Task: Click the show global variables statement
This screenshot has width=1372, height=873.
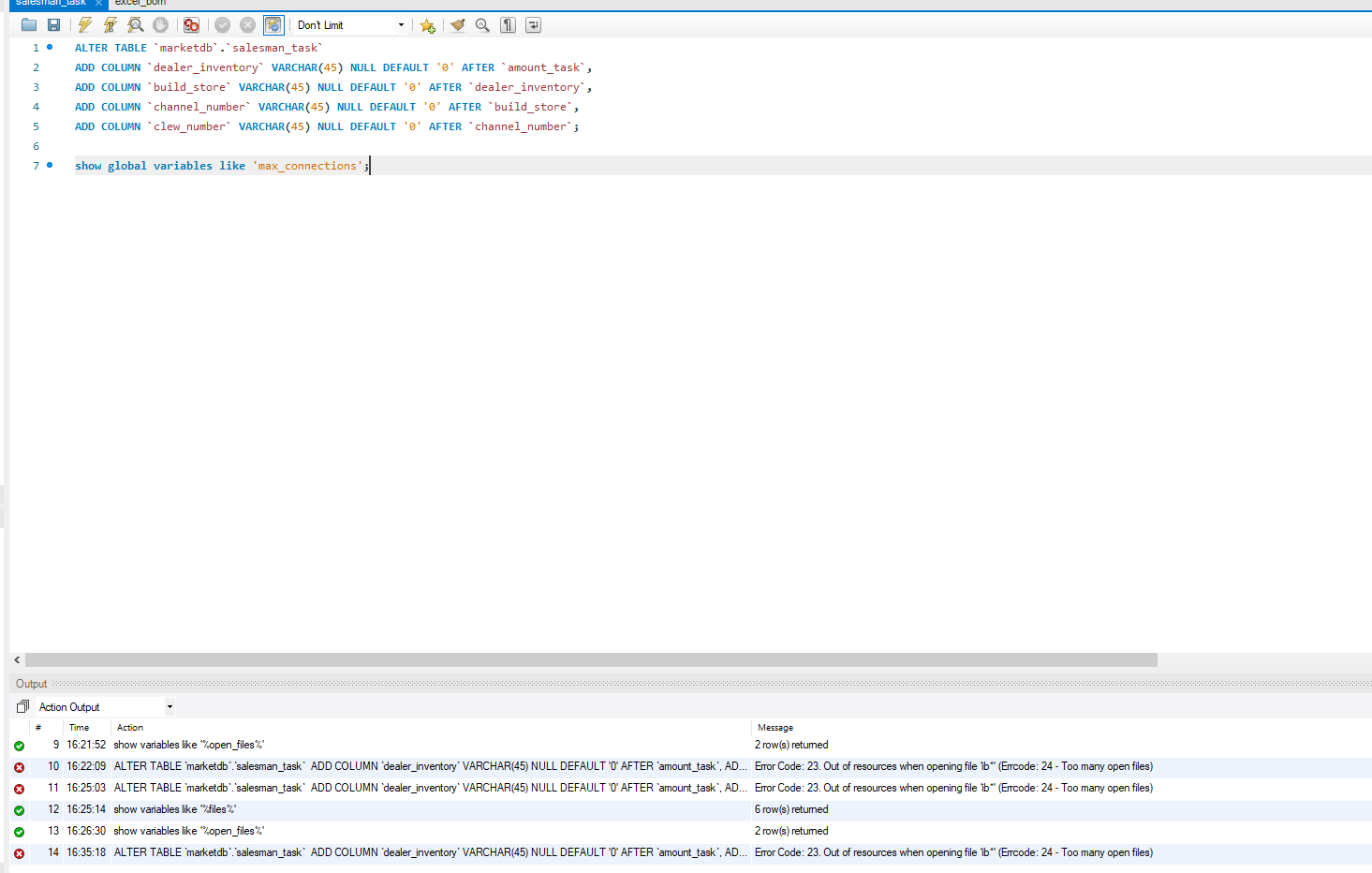Action: point(222,166)
